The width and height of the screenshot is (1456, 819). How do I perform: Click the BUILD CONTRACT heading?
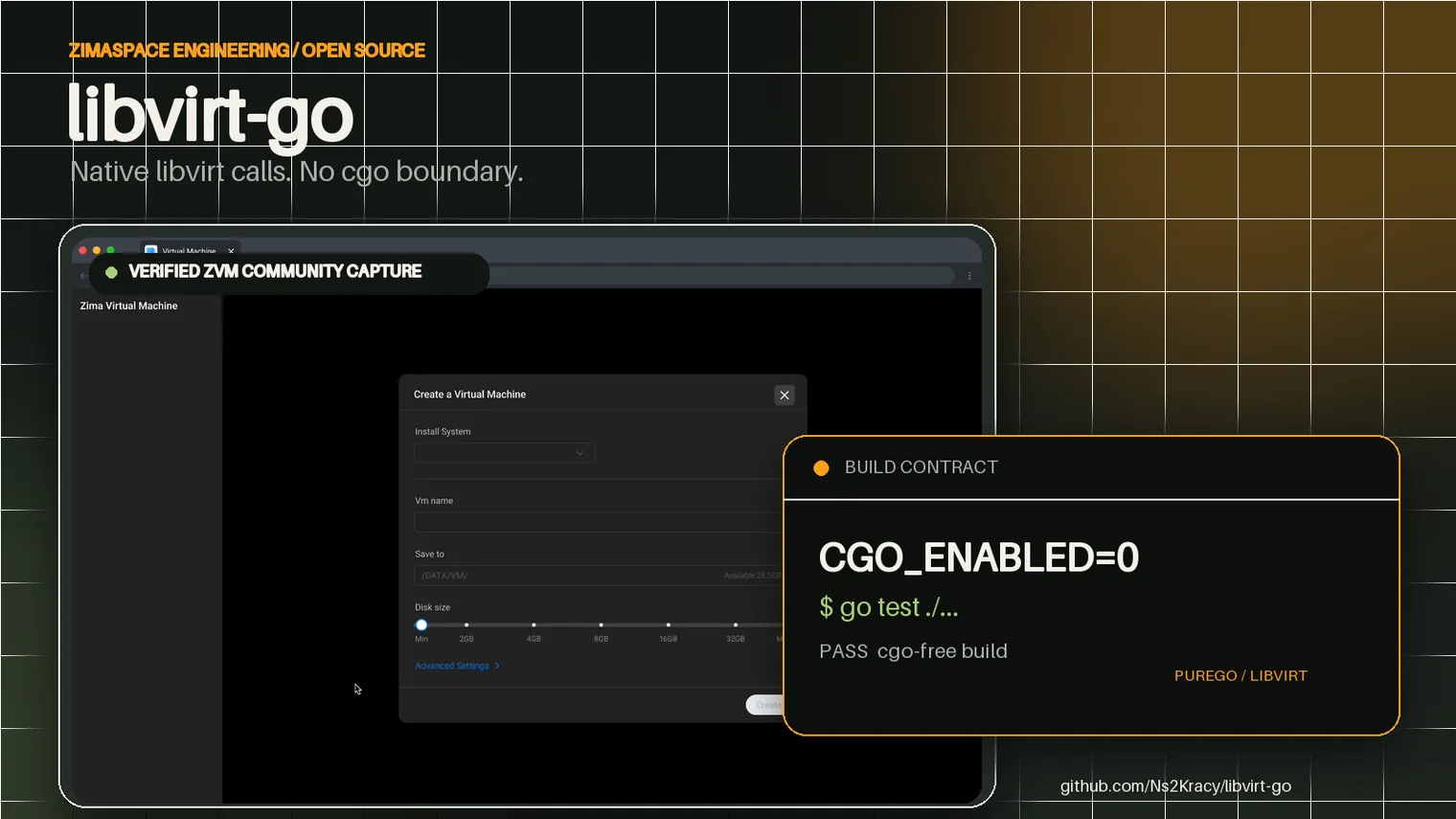921,467
